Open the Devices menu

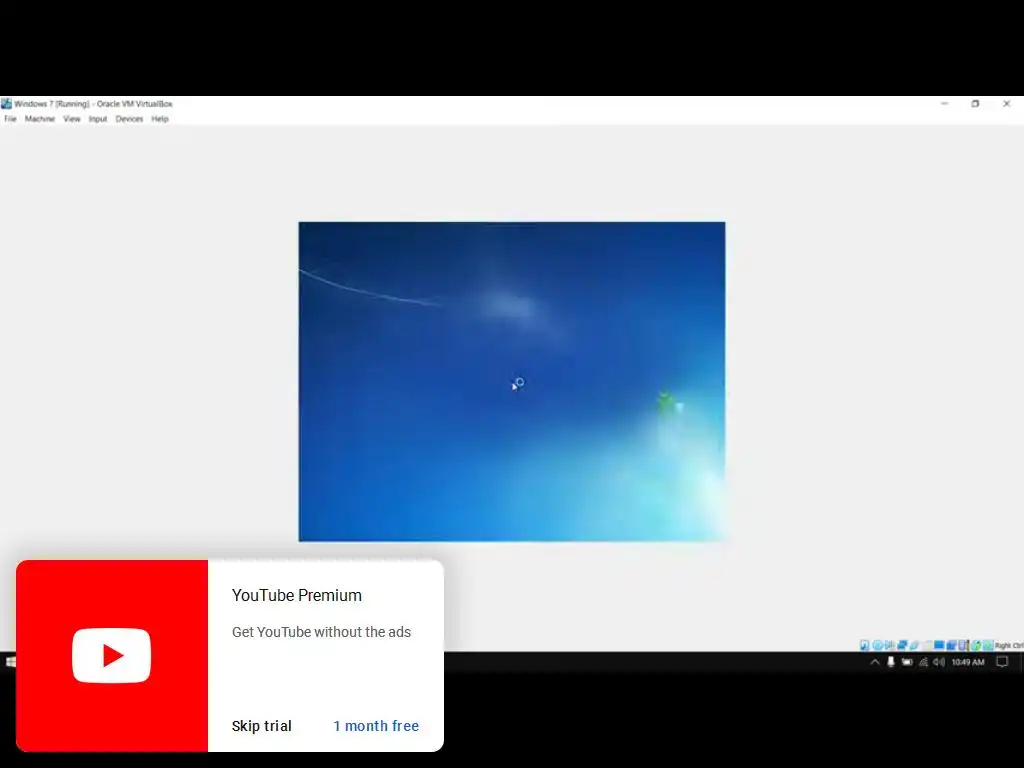(129, 119)
